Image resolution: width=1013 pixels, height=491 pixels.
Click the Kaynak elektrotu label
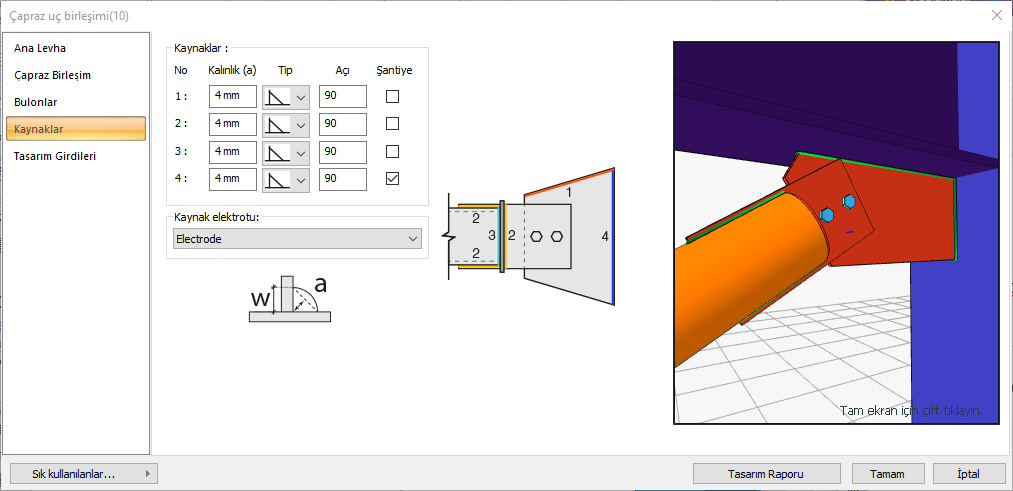216,216
